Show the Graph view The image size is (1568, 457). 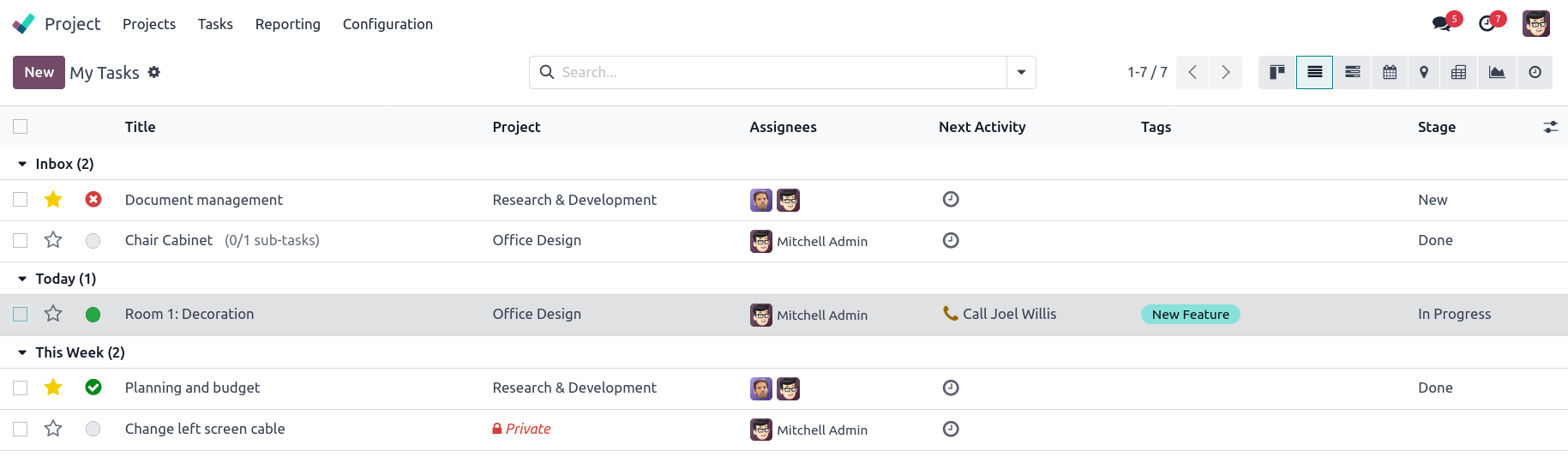point(1497,73)
